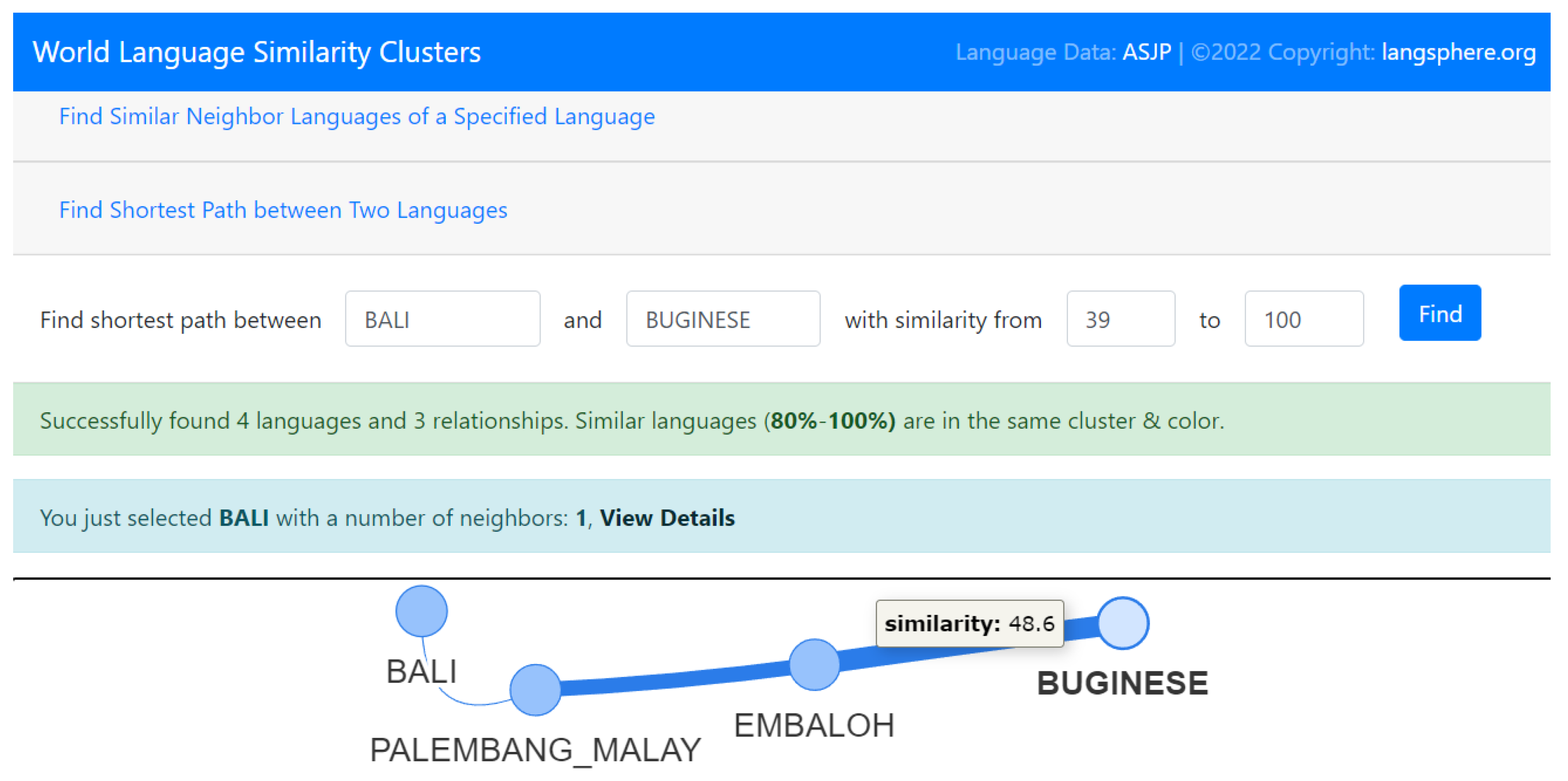Expand Find Similar Neighbor Languages section
This screenshot has width=1568, height=781.
(357, 116)
